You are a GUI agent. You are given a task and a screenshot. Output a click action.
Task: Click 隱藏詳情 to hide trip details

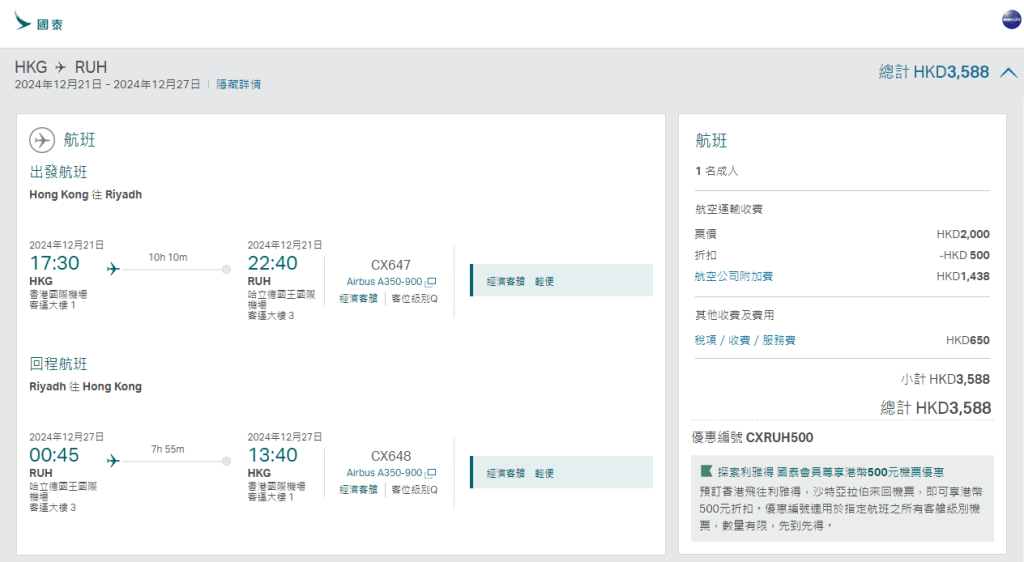239,85
